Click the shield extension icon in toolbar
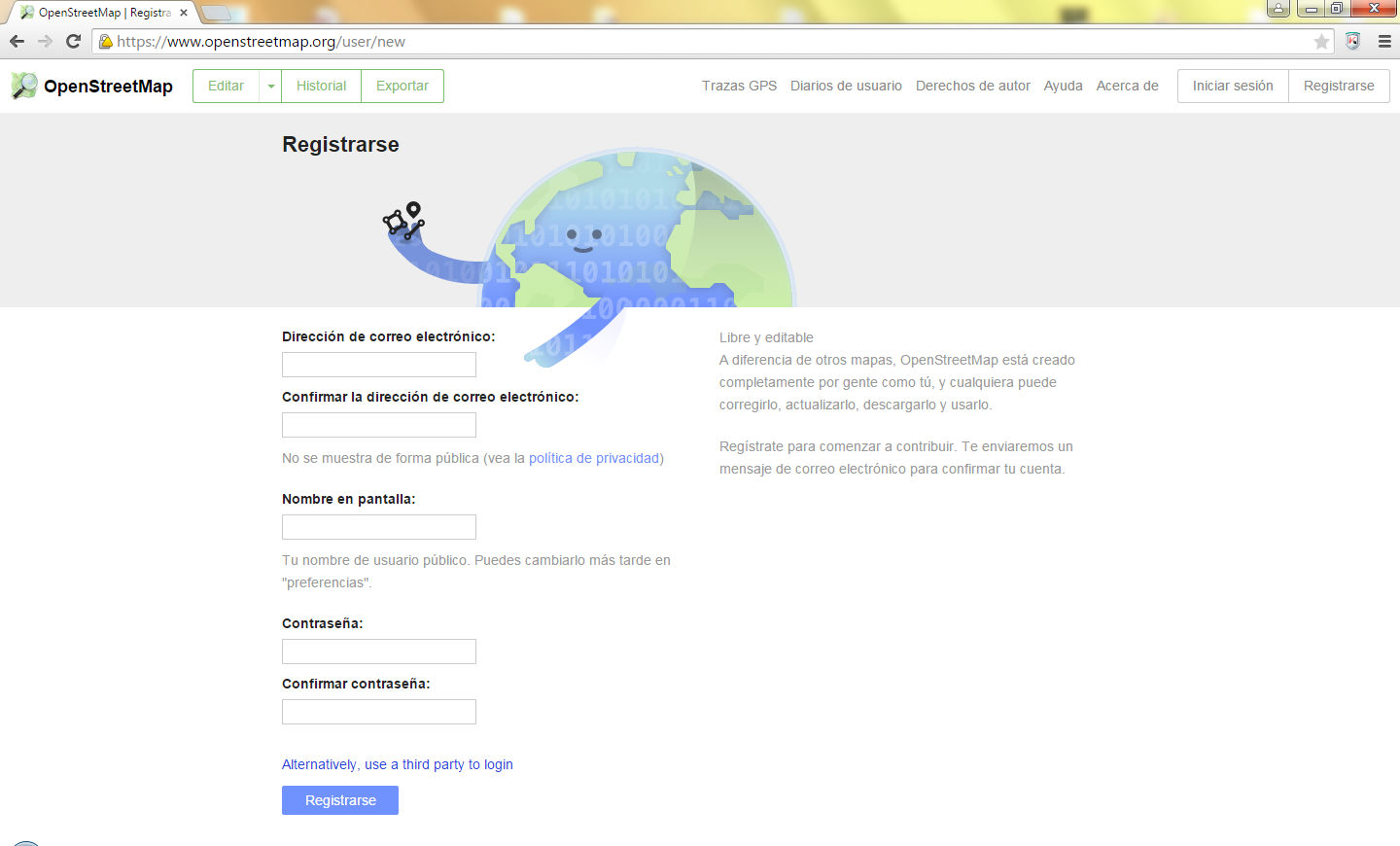This screenshot has height=846, width=1400. coord(1352,41)
